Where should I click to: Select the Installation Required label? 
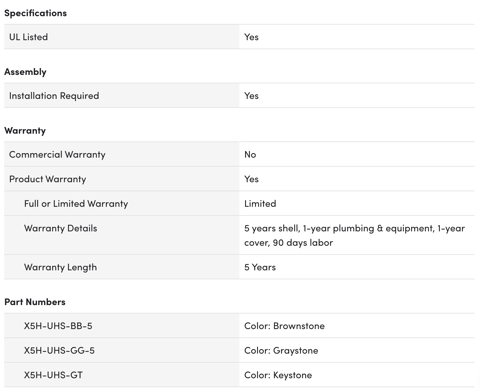[54, 96]
